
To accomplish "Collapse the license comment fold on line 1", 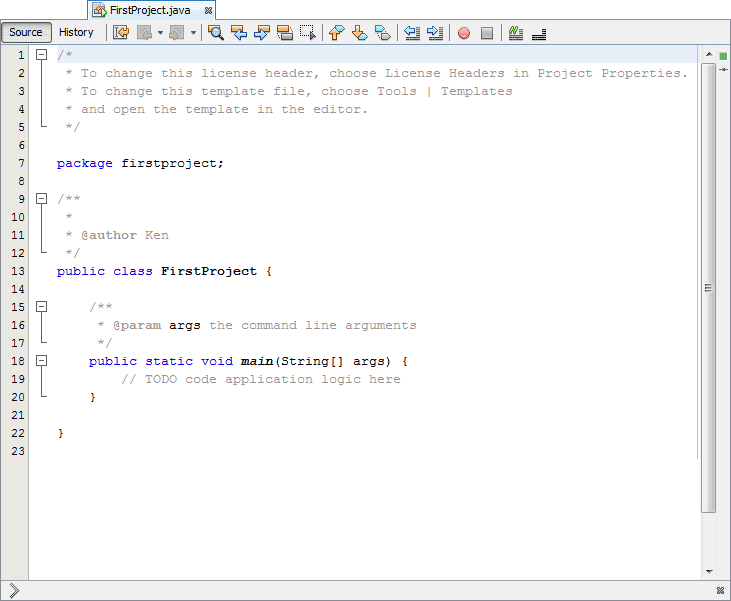I will point(41,55).
